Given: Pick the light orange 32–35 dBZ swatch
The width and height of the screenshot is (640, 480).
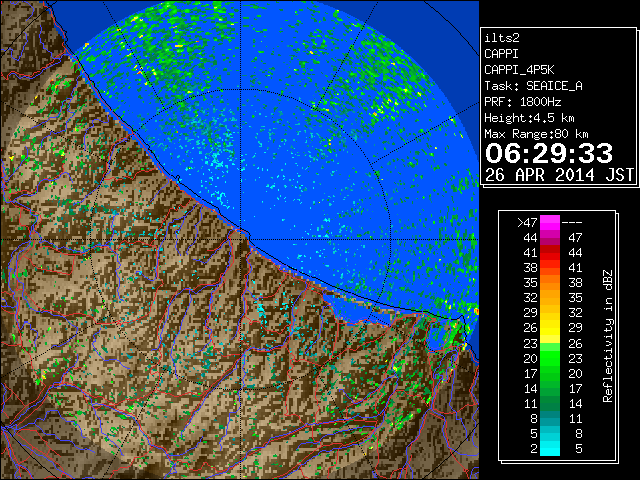Looking at the screenshot, I should tap(550, 298).
